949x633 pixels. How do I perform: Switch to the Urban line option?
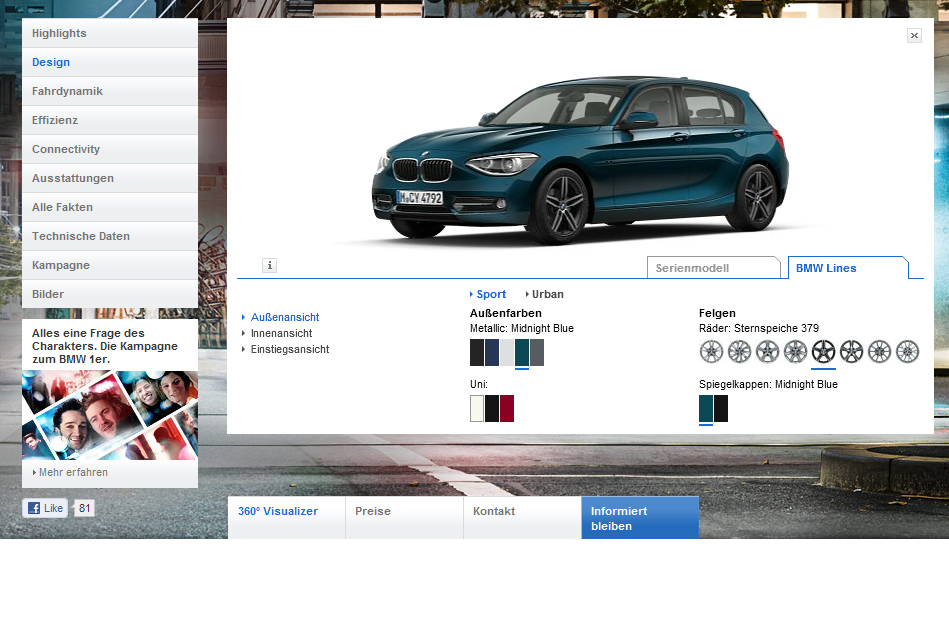[547, 294]
